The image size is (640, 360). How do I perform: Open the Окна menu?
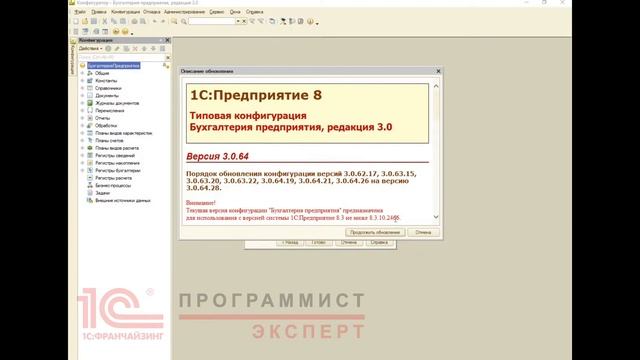pyautogui.click(x=235, y=12)
